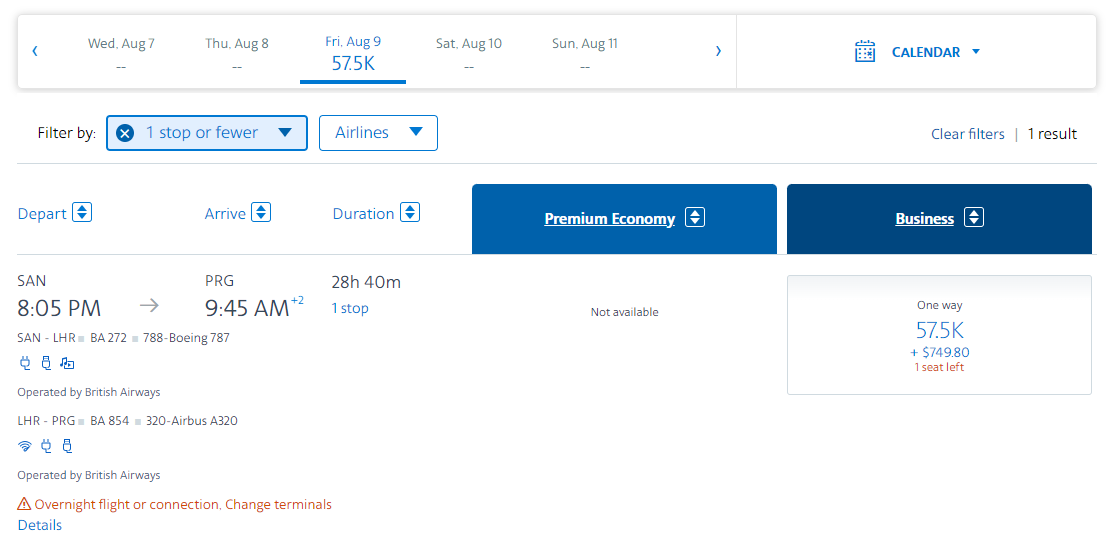Remove the '1 stop or fewer' filter
The height and width of the screenshot is (535, 1117).
125,133
